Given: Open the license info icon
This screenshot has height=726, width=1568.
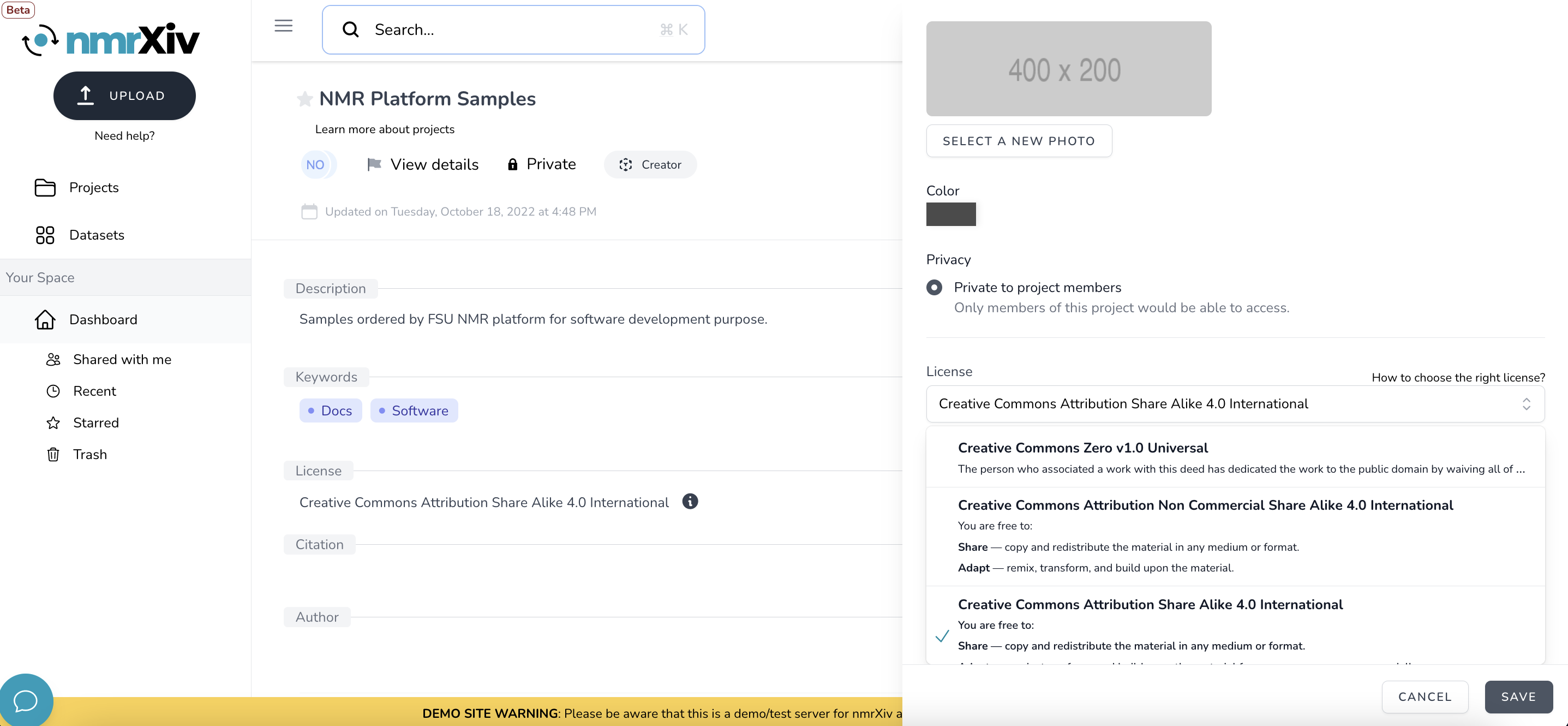Looking at the screenshot, I should 690,501.
